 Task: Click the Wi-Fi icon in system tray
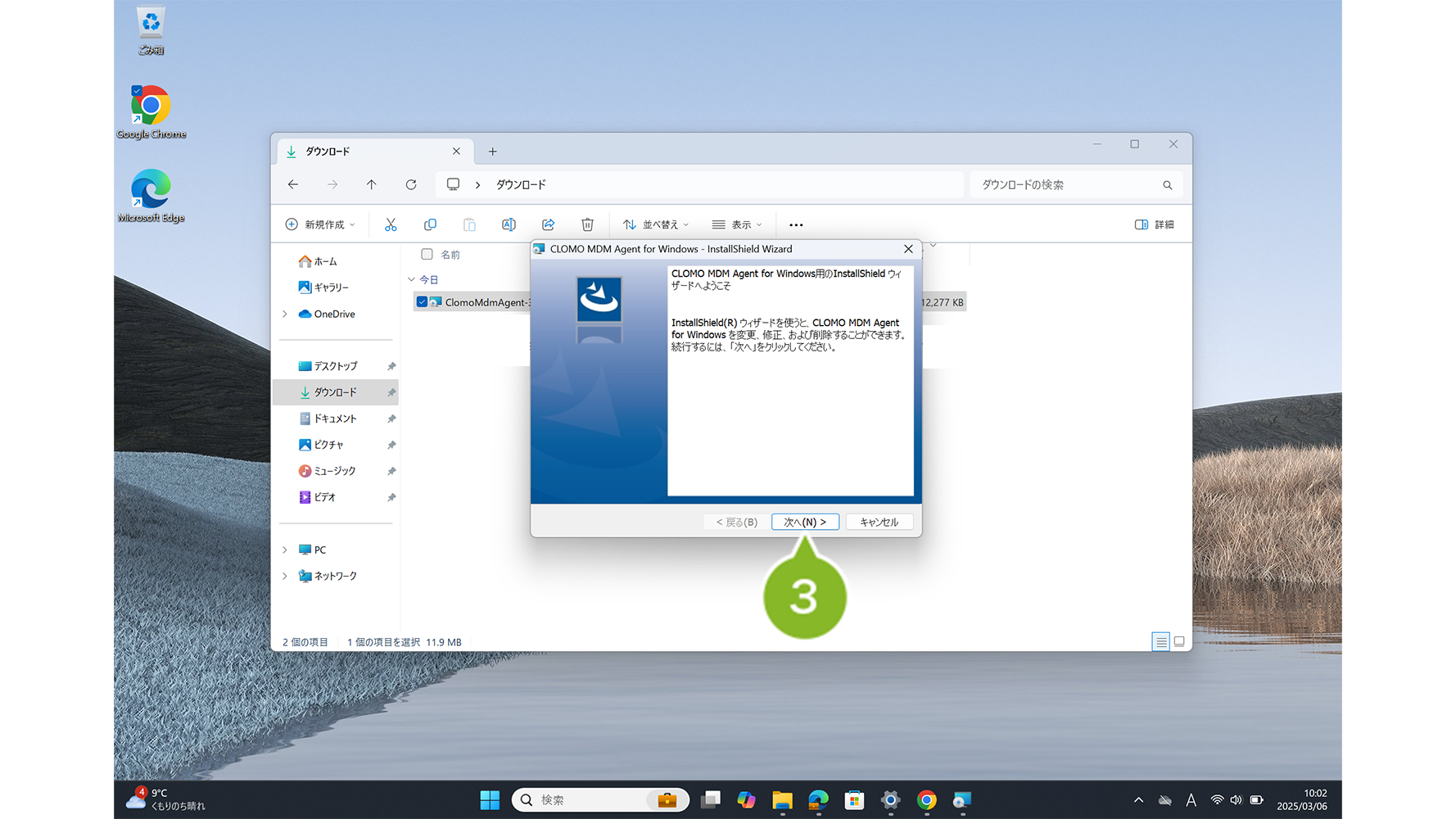point(1217,800)
